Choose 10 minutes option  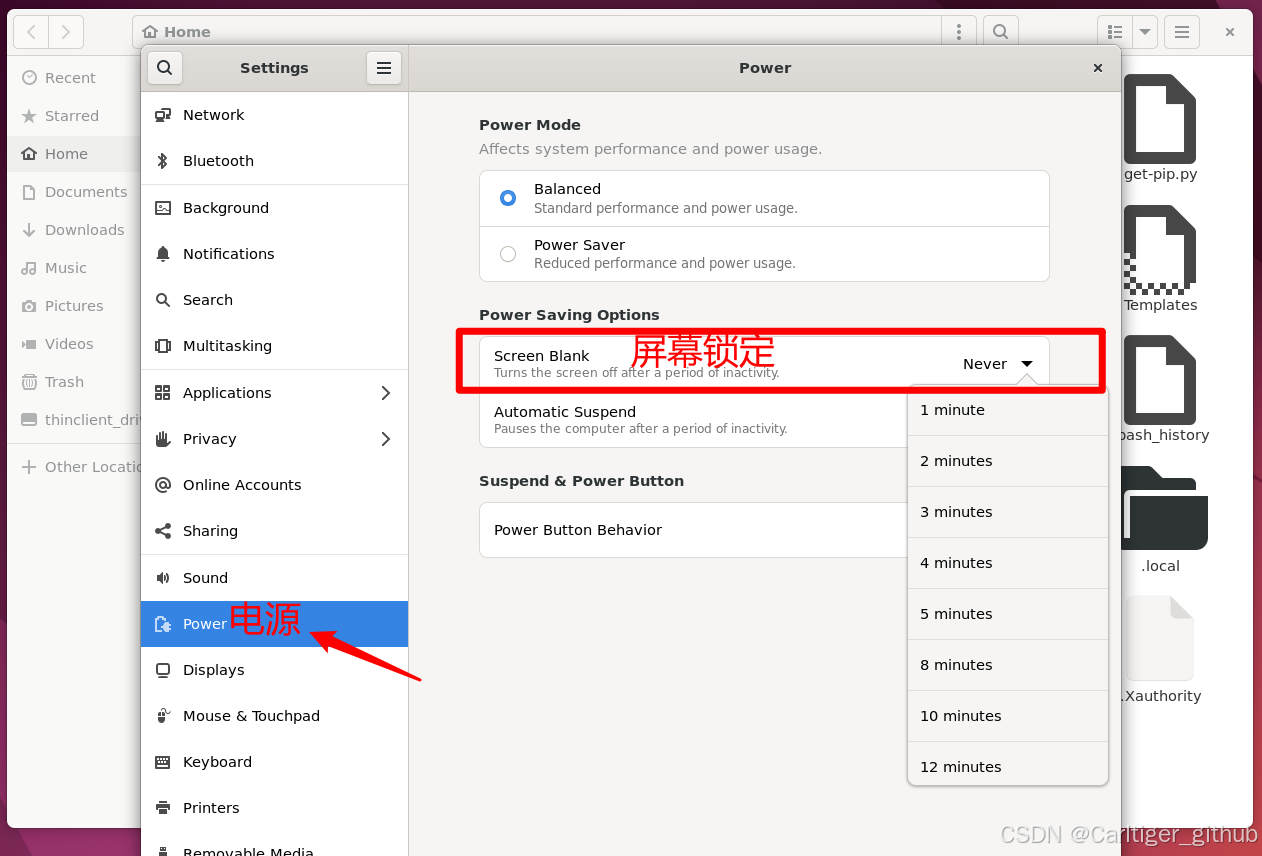tap(1008, 716)
